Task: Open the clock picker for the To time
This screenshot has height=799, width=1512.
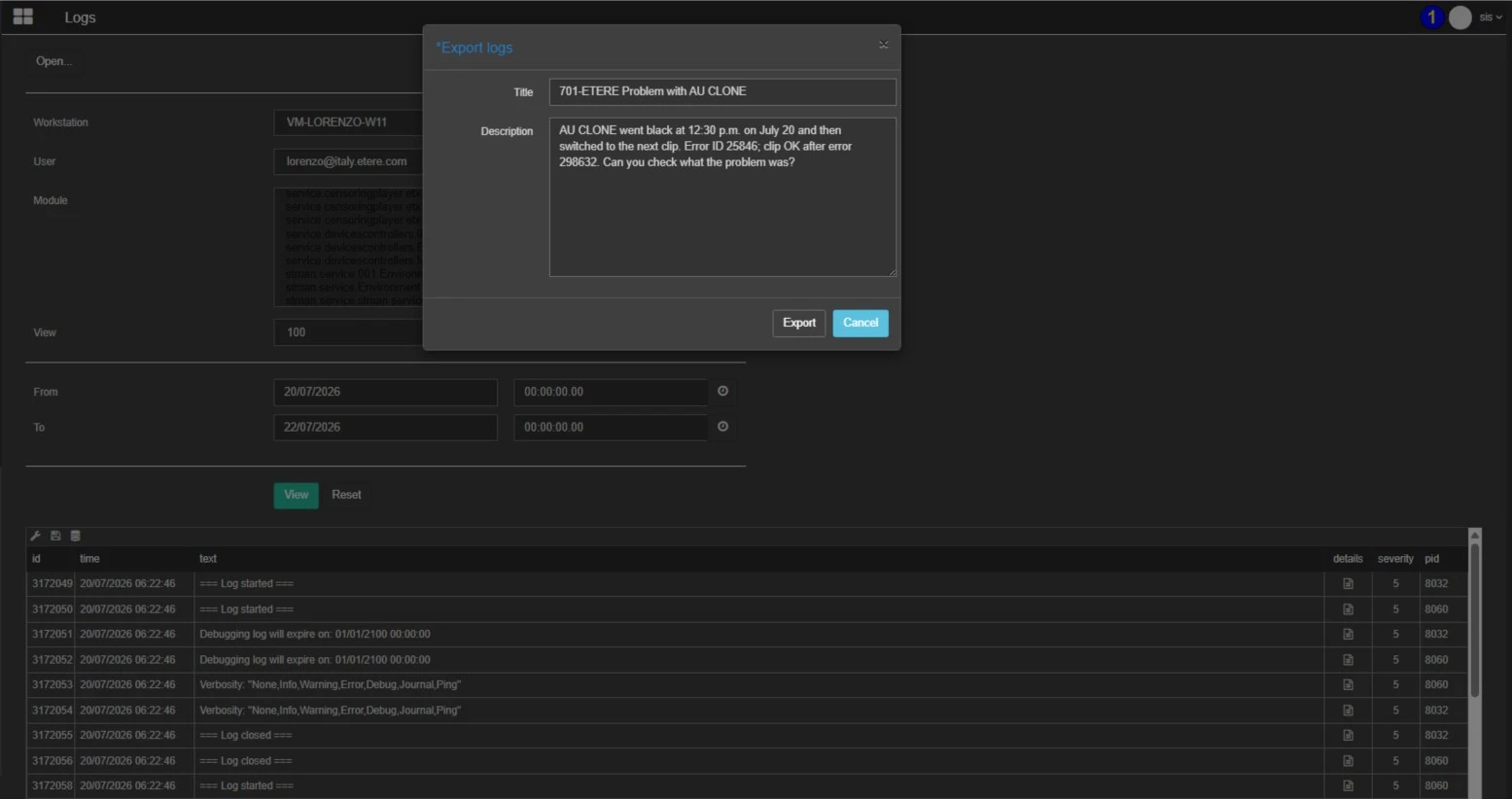Action: tap(722, 426)
